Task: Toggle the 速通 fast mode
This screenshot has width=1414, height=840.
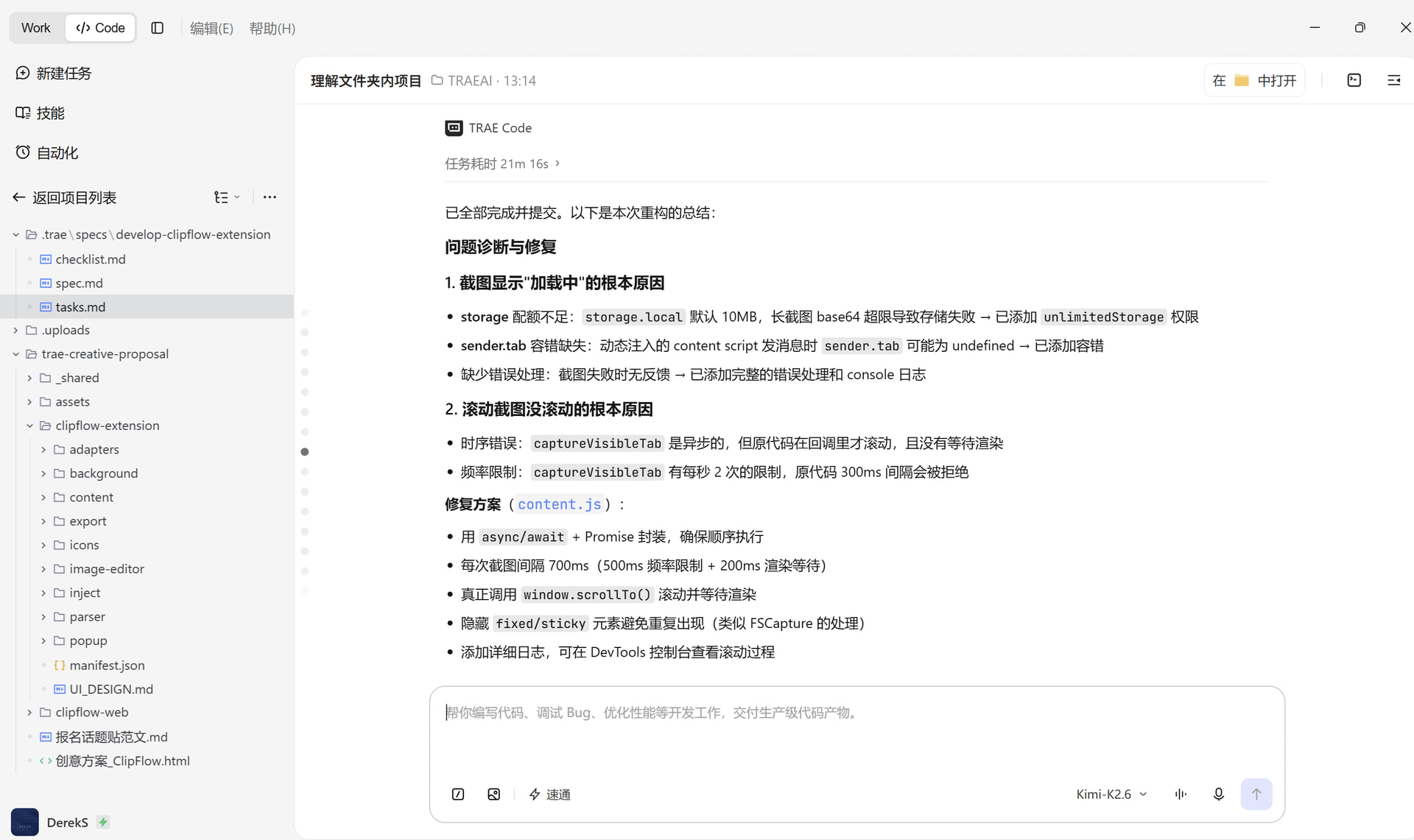Action: coord(550,794)
